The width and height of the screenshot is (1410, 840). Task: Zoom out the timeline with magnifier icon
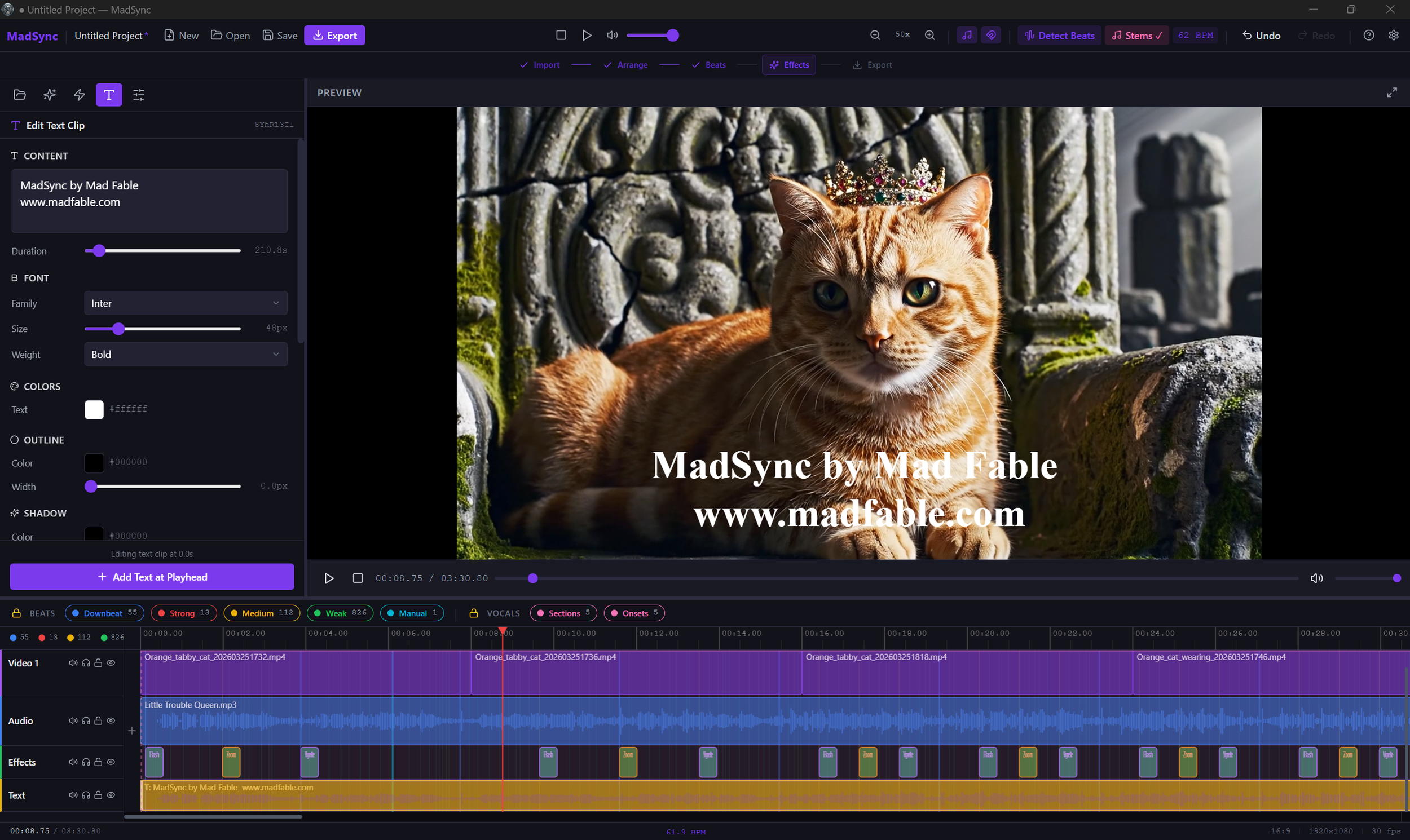tap(875, 34)
